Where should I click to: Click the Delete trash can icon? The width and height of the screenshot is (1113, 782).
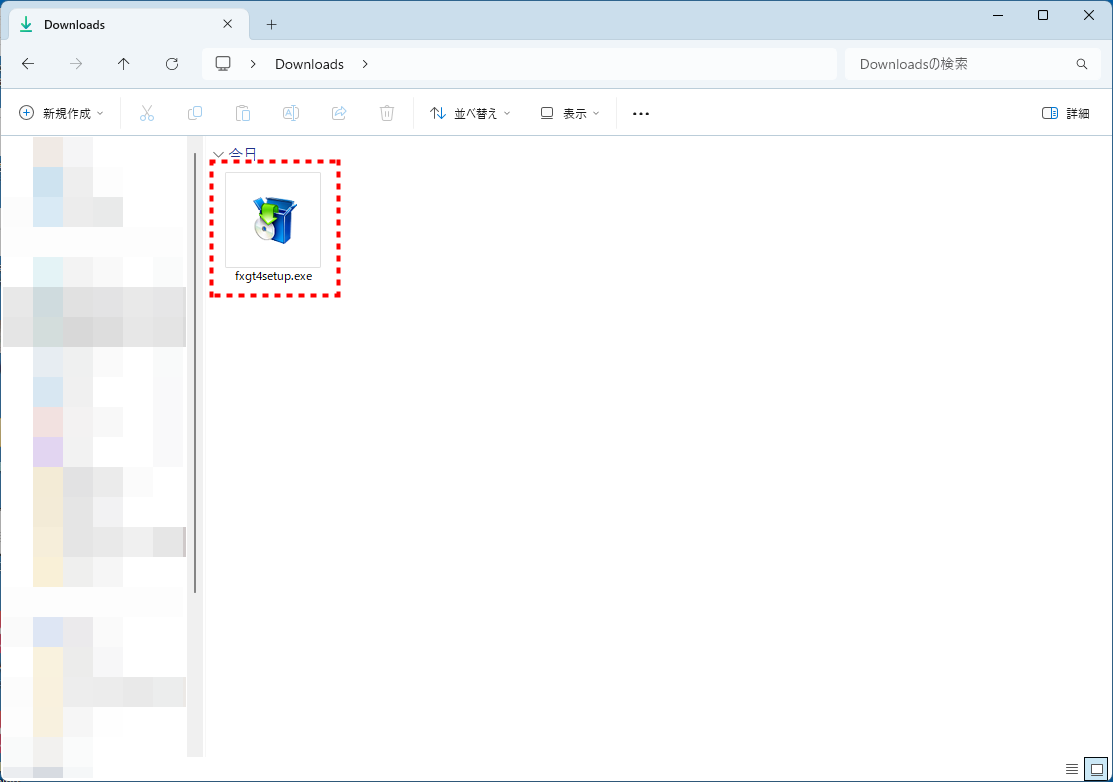pos(387,114)
